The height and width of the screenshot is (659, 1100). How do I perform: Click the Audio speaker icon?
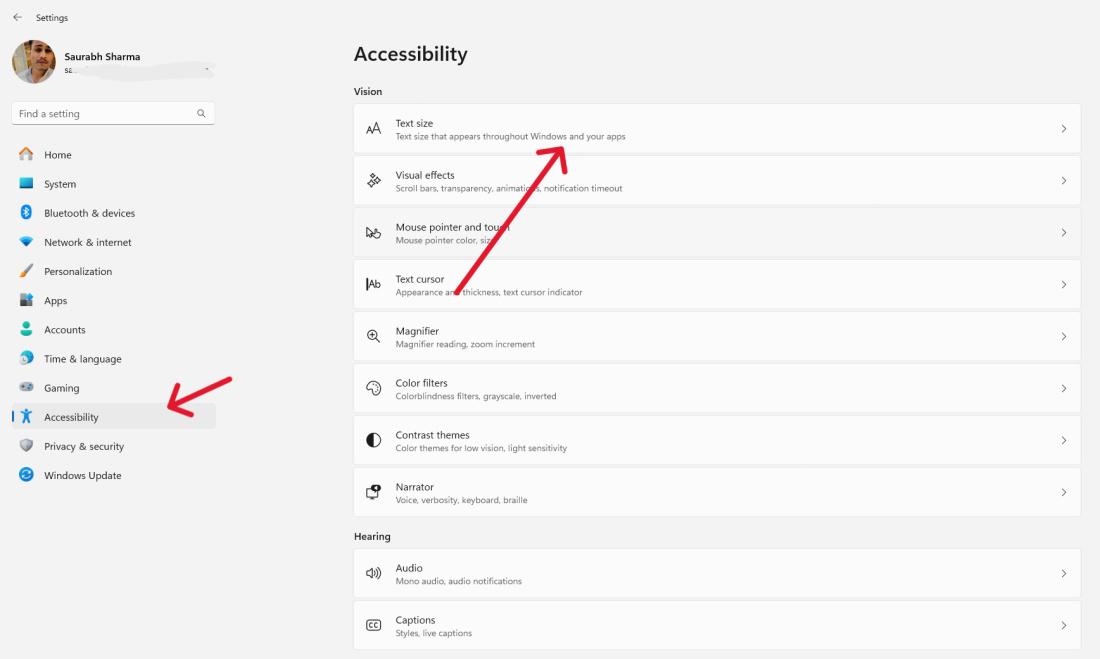374,573
